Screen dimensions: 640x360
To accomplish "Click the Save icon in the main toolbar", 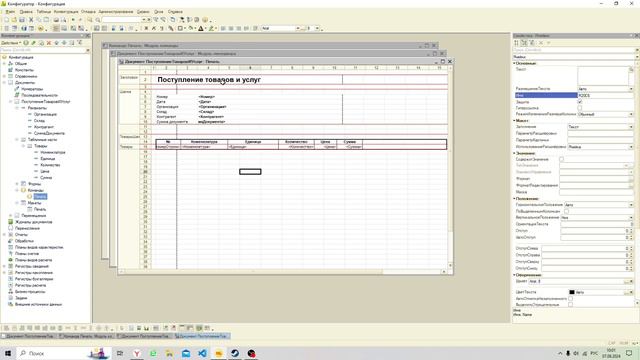I will tap(22, 20).
